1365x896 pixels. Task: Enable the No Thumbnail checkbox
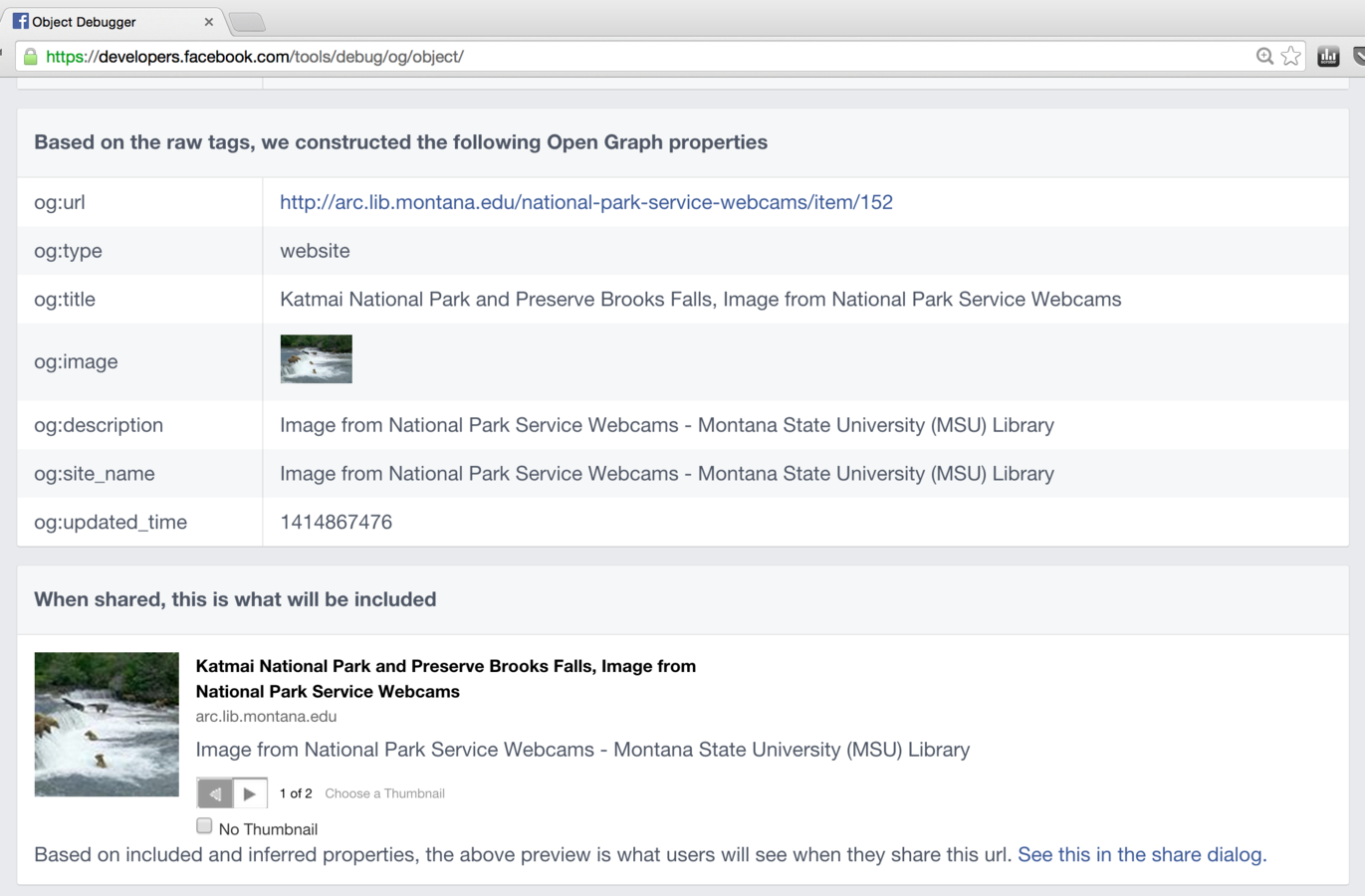(204, 825)
